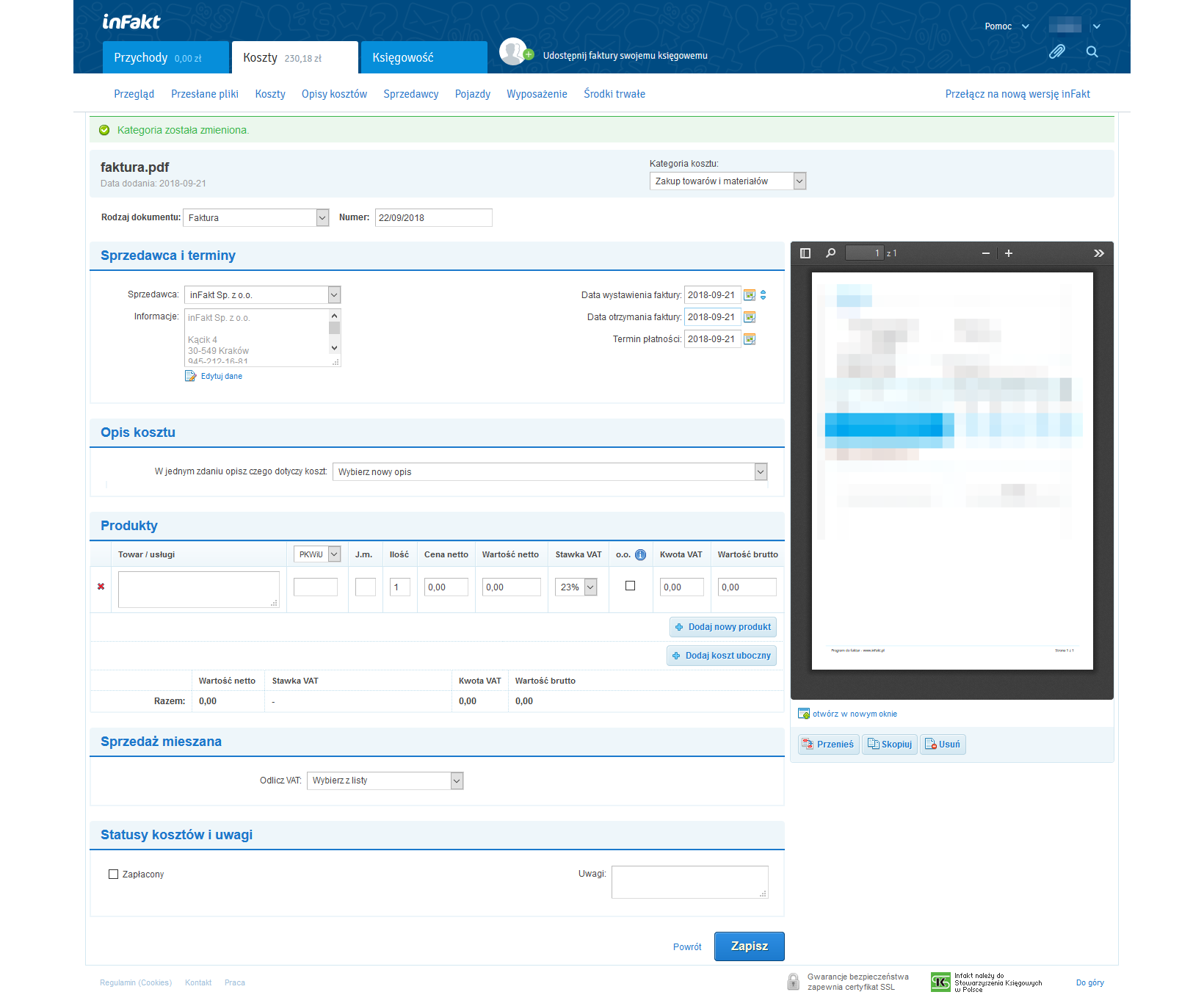
Task: Open the Kontakt footer link
Action: click(x=198, y=982)
